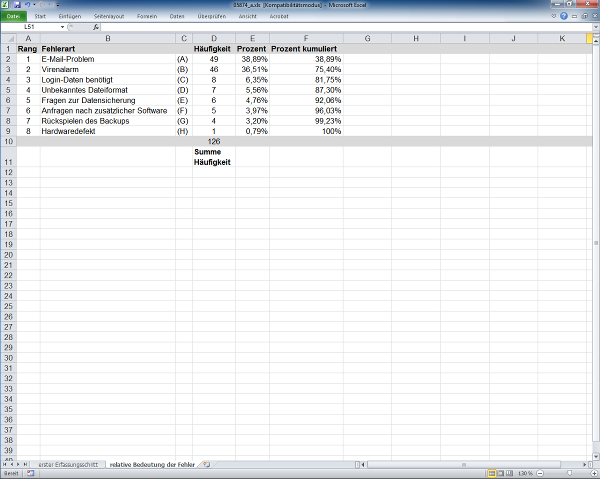Open the Einfügen ribbon tab

(70, 17)
